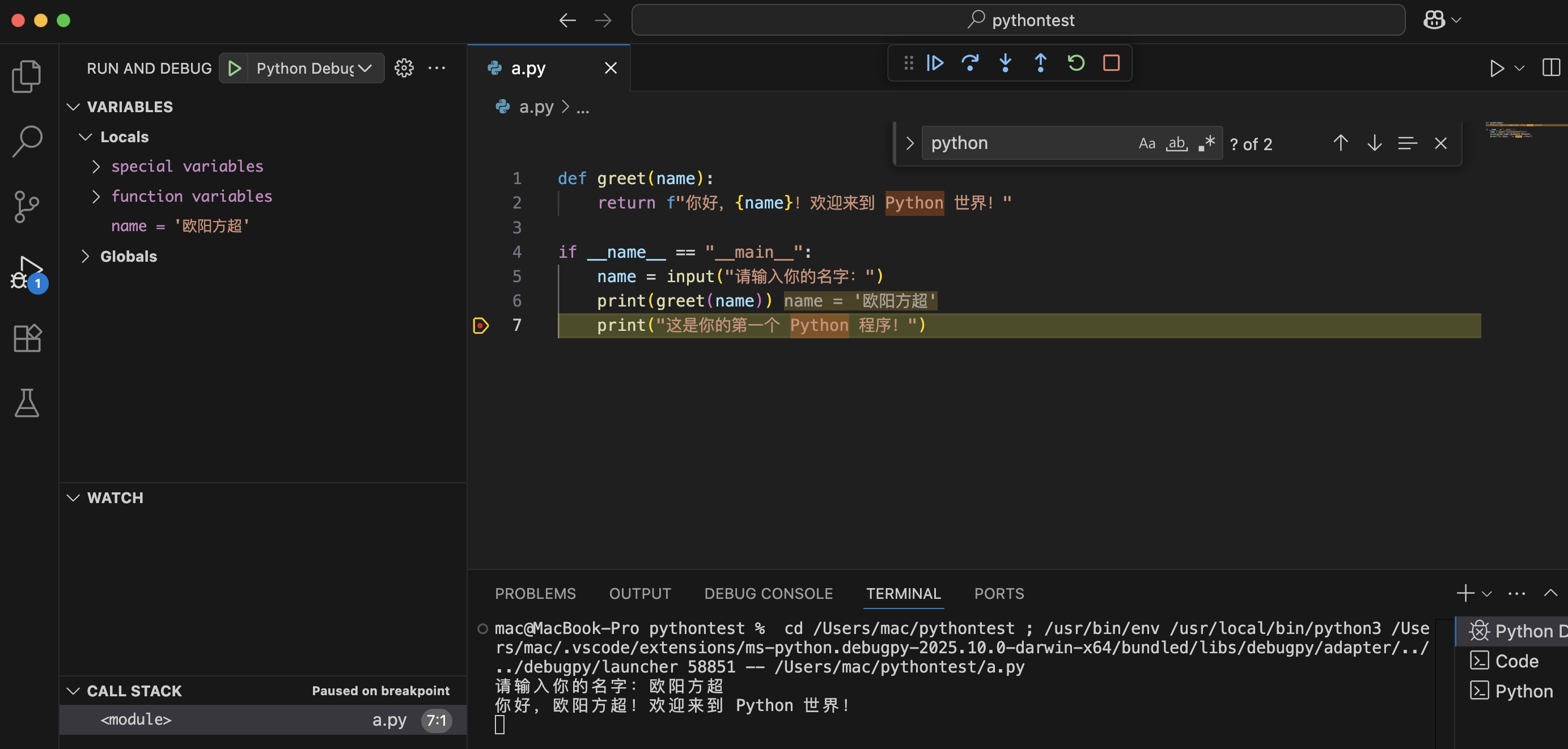The width and height of the screenshot is (1568, 749).
Task: Close the find widget
Action: 1440,143
